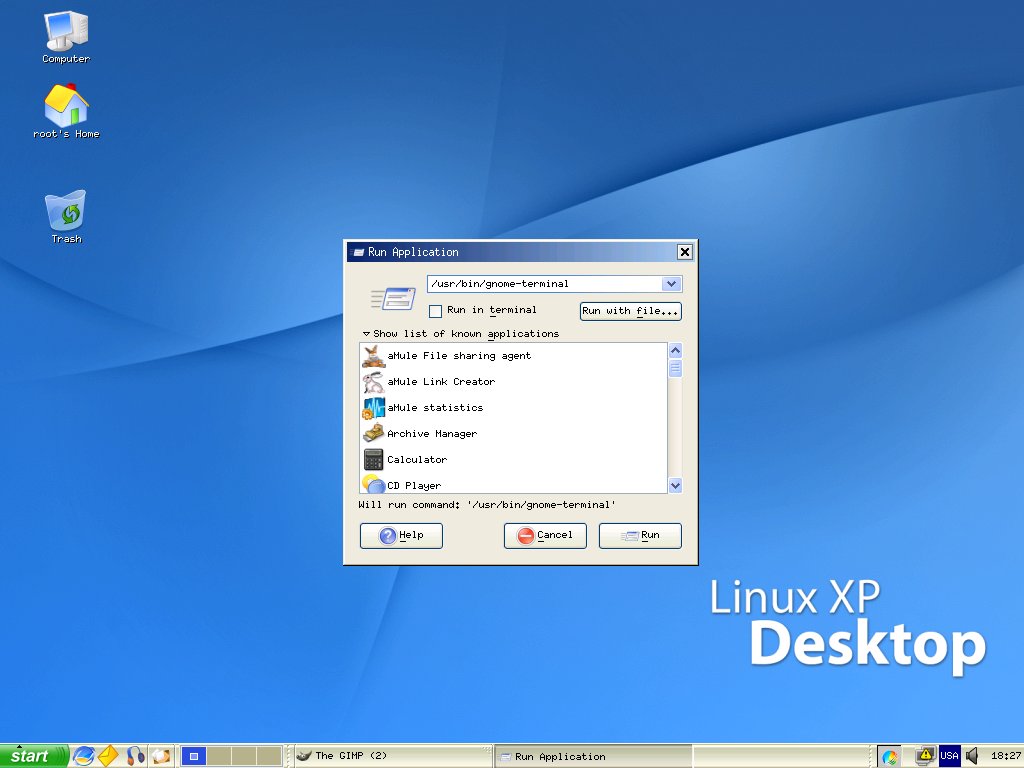Select aMule Link Creator rabbit icon
This screenshot has height=768, width=1024.
click(373, 382)
